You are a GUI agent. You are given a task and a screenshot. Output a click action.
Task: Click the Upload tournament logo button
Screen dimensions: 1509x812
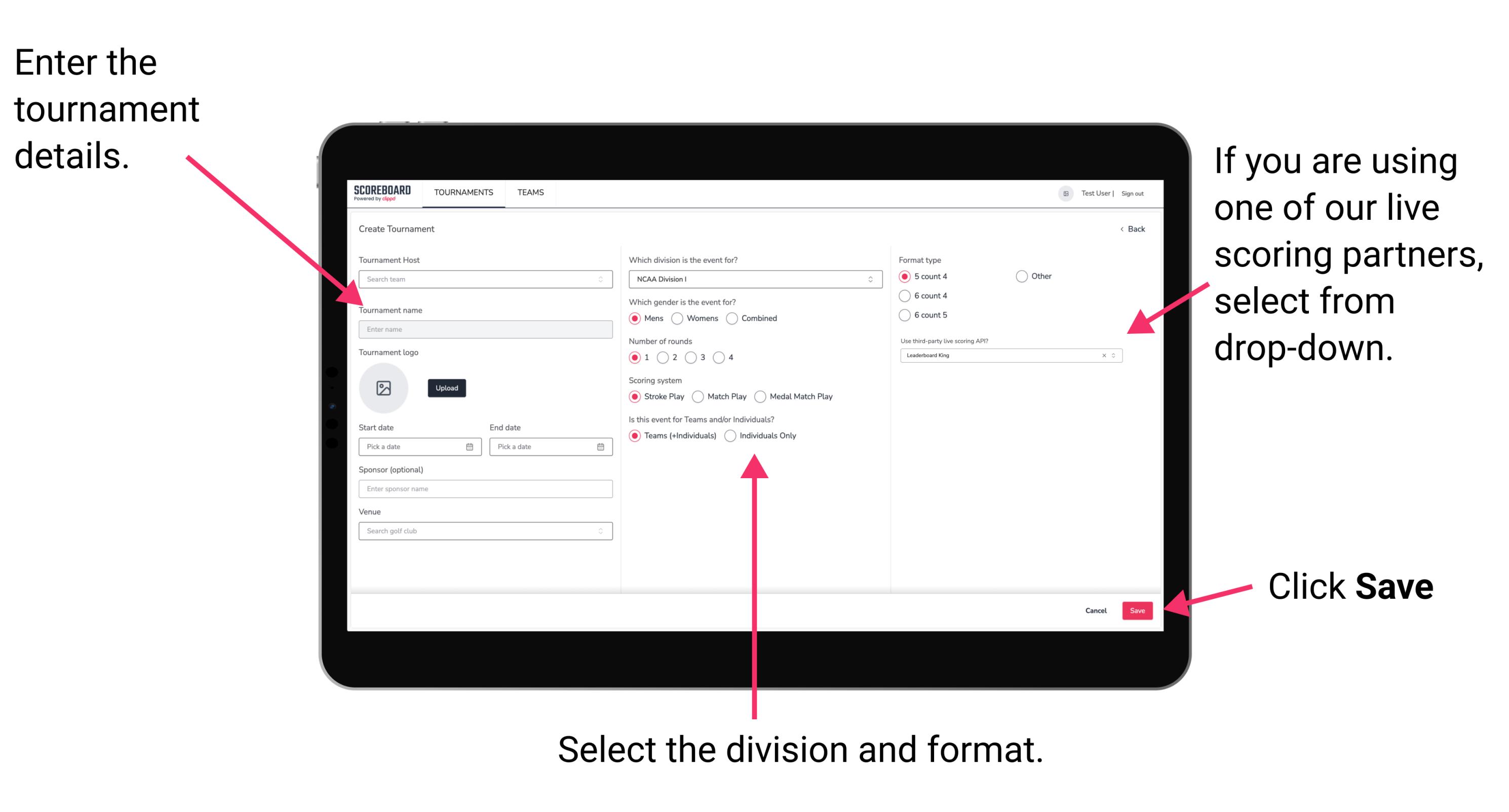[x=446, y=388]
